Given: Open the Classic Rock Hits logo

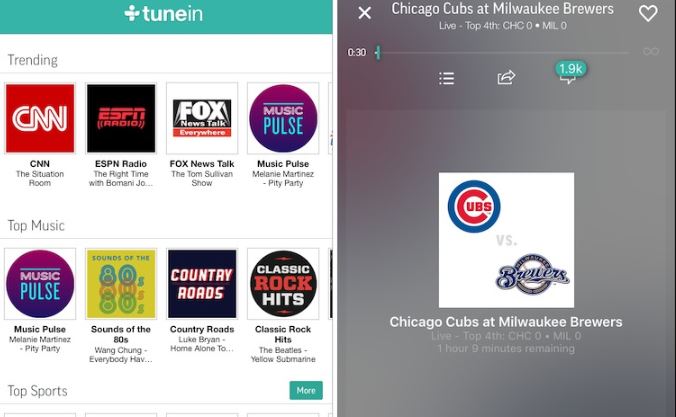Looking at the screenshot, I should [x=283, y=284].
